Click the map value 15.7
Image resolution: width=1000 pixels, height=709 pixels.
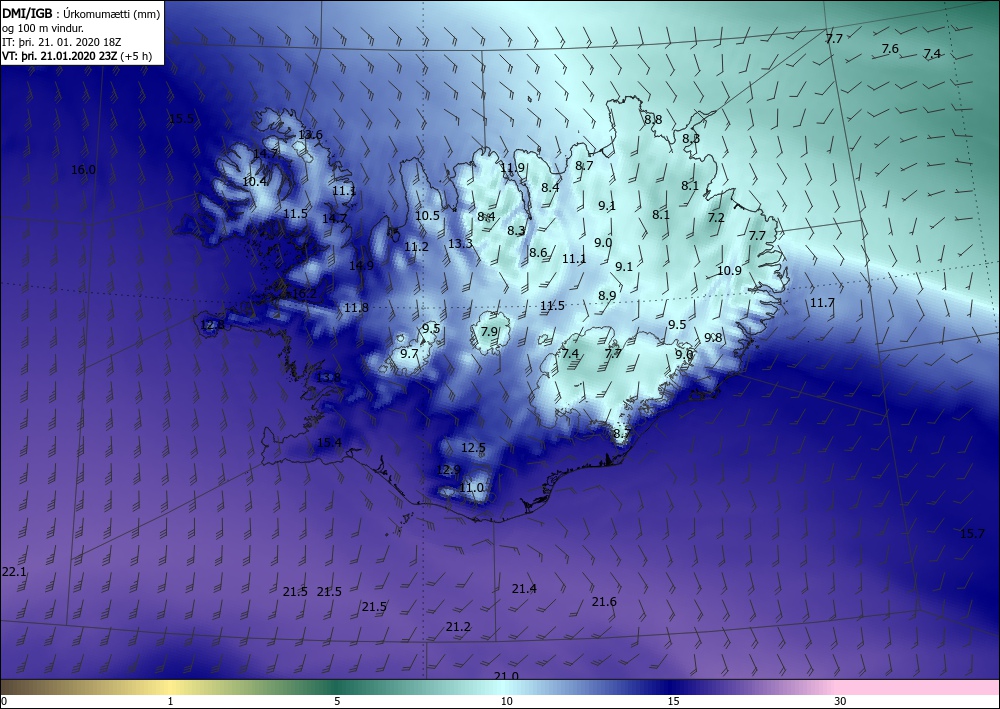[x=972, y=534]
